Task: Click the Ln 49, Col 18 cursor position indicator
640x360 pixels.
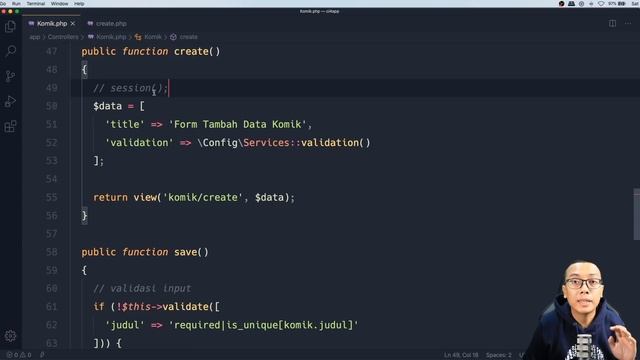Action: pos(461,355)
